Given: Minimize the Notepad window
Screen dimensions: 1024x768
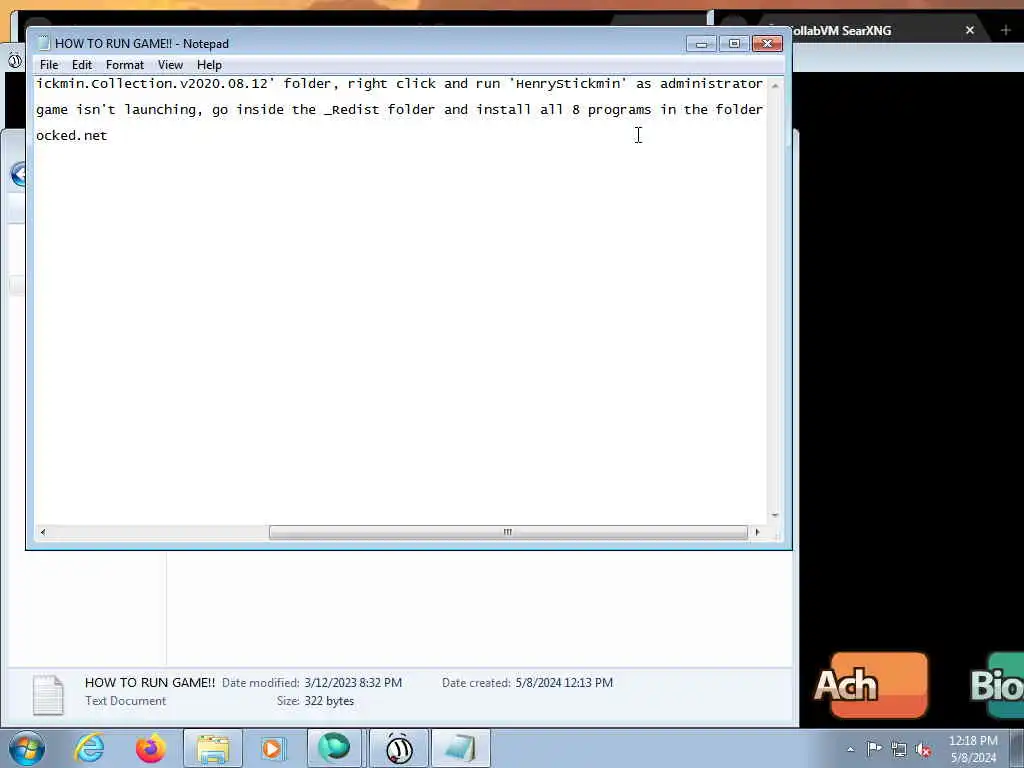Looking at the screenshot, I should coord(702,44).
